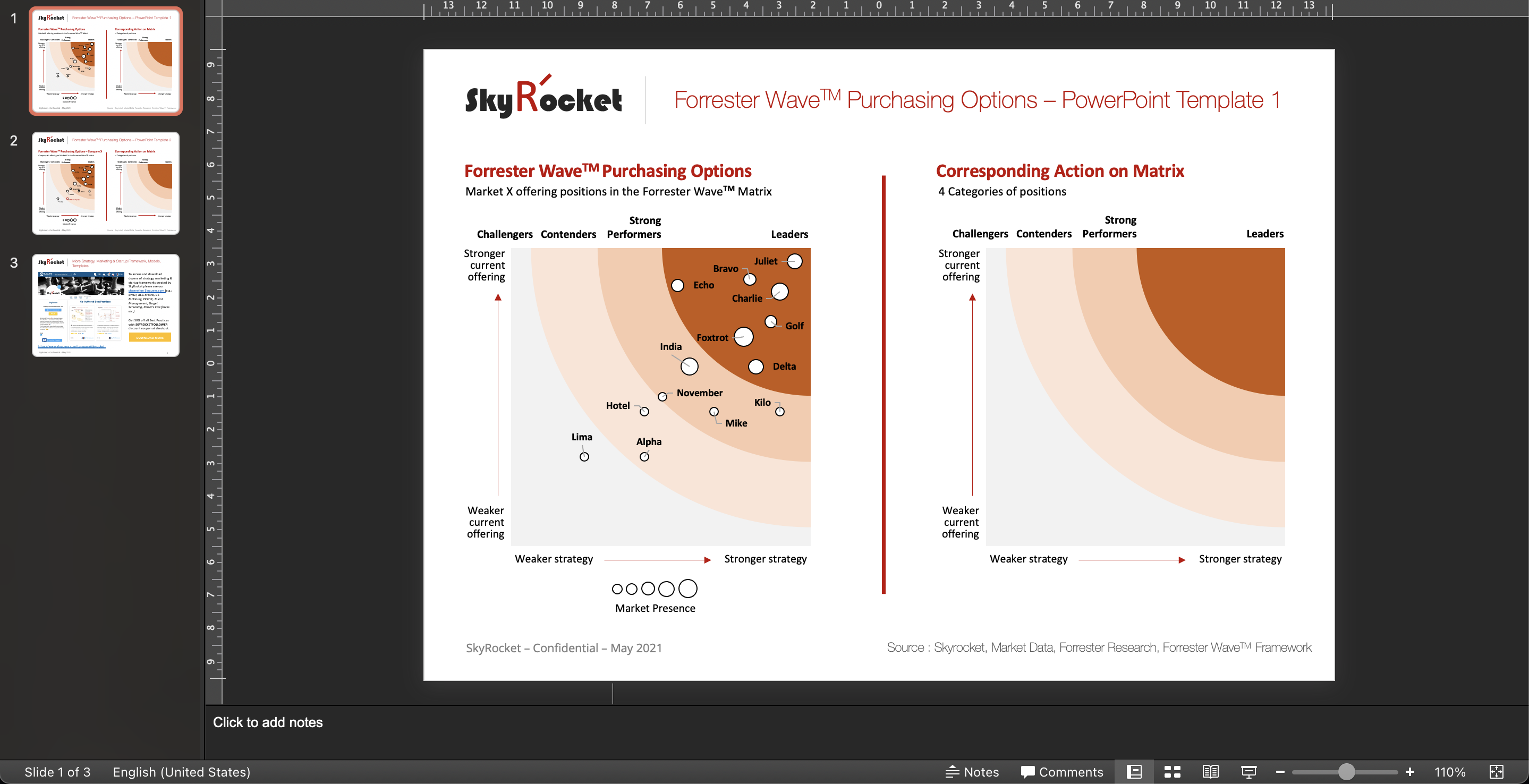Select the Source footer text
The image size is (1529, 784).
1099,647
